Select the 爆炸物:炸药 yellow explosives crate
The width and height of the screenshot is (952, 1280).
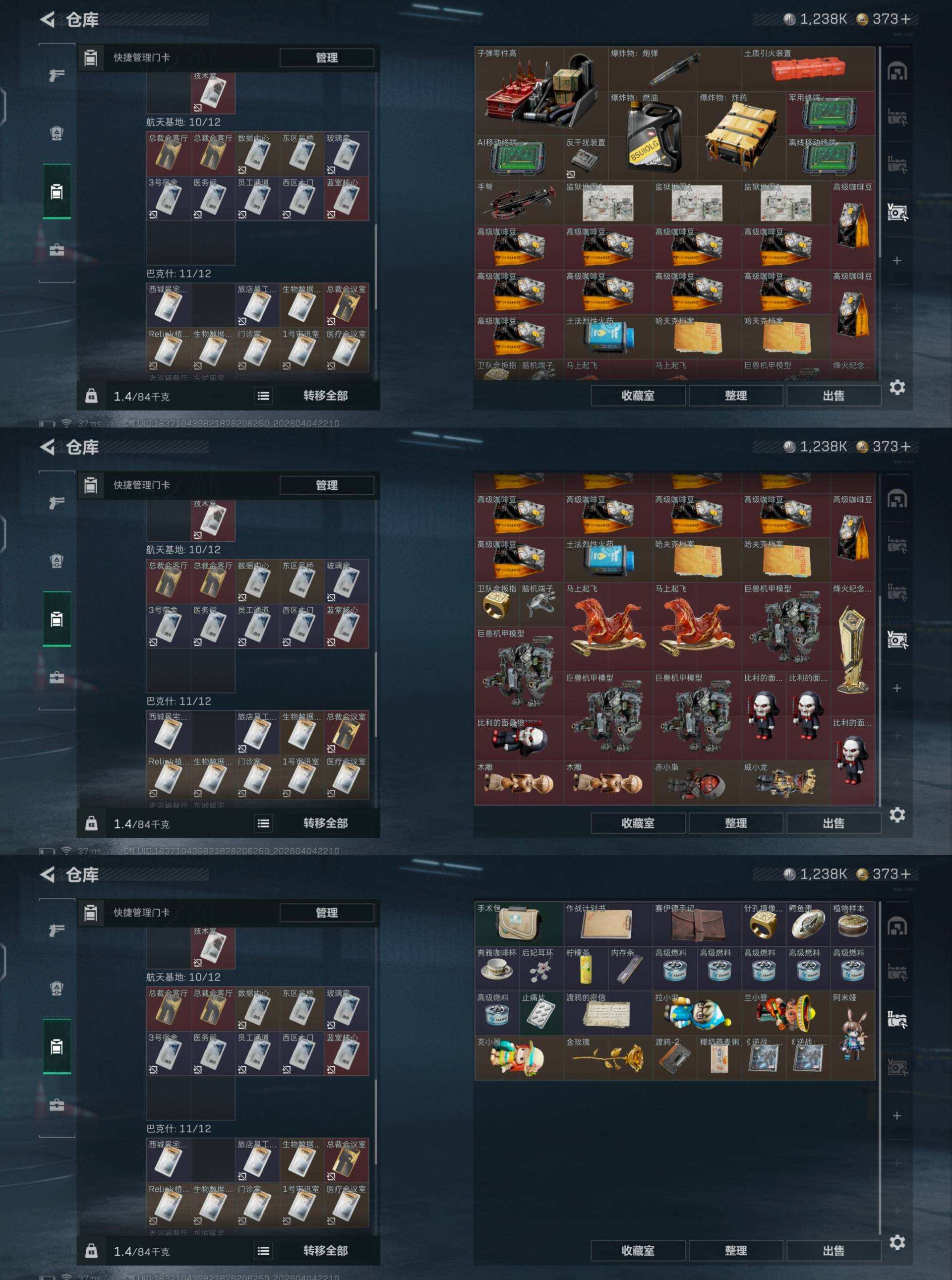point(741,136)
